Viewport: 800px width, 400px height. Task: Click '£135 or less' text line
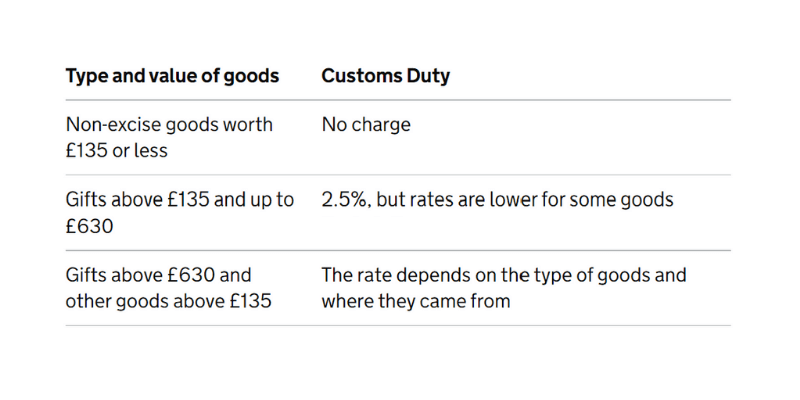[x=116, y=150]
